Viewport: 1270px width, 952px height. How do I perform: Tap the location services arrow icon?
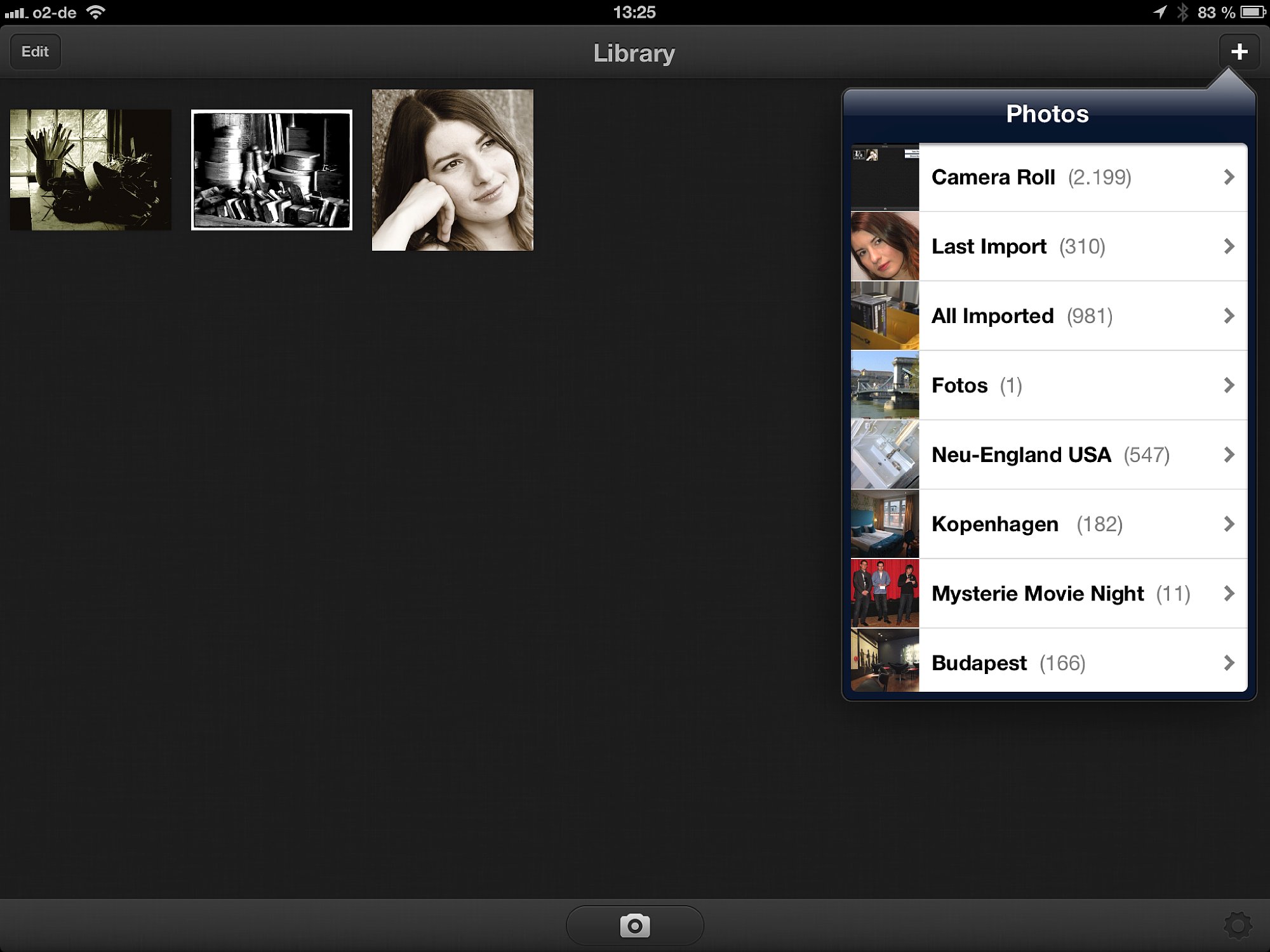1160,12
